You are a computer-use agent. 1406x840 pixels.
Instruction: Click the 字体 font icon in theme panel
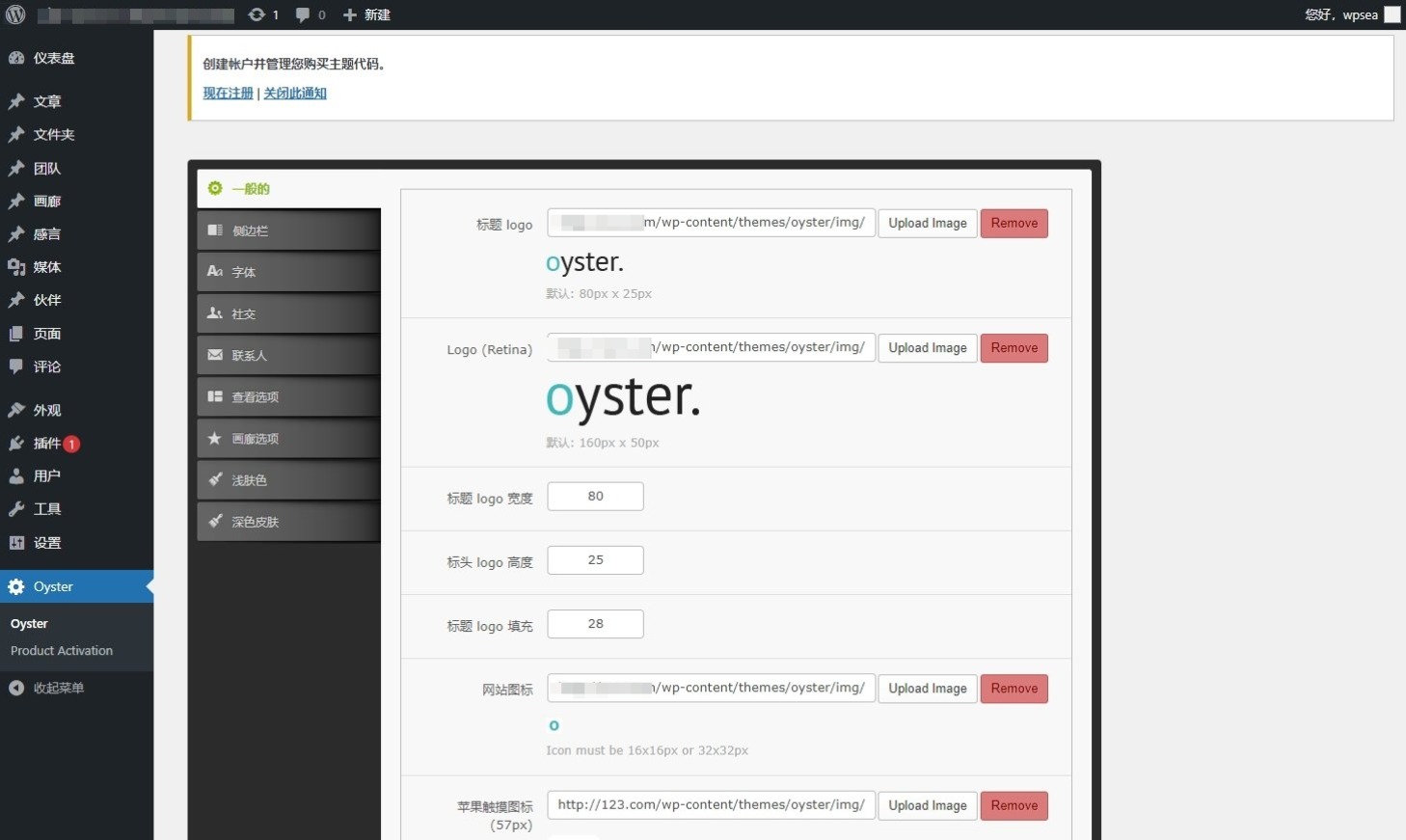(x=215, y=272)
